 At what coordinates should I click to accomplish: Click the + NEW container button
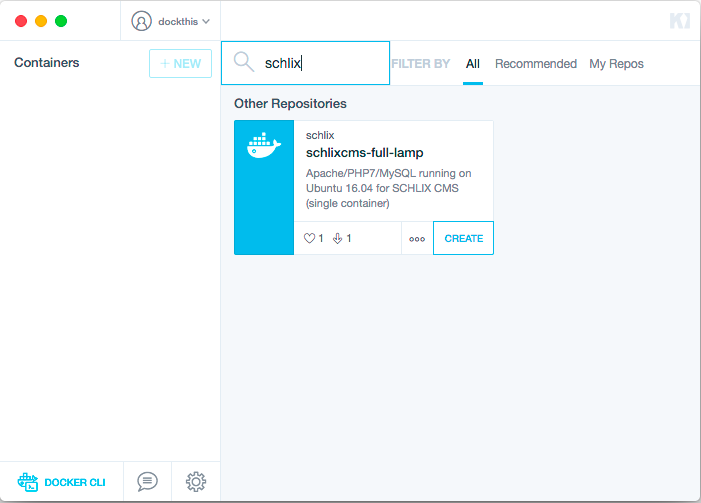[x=180, y=63]
